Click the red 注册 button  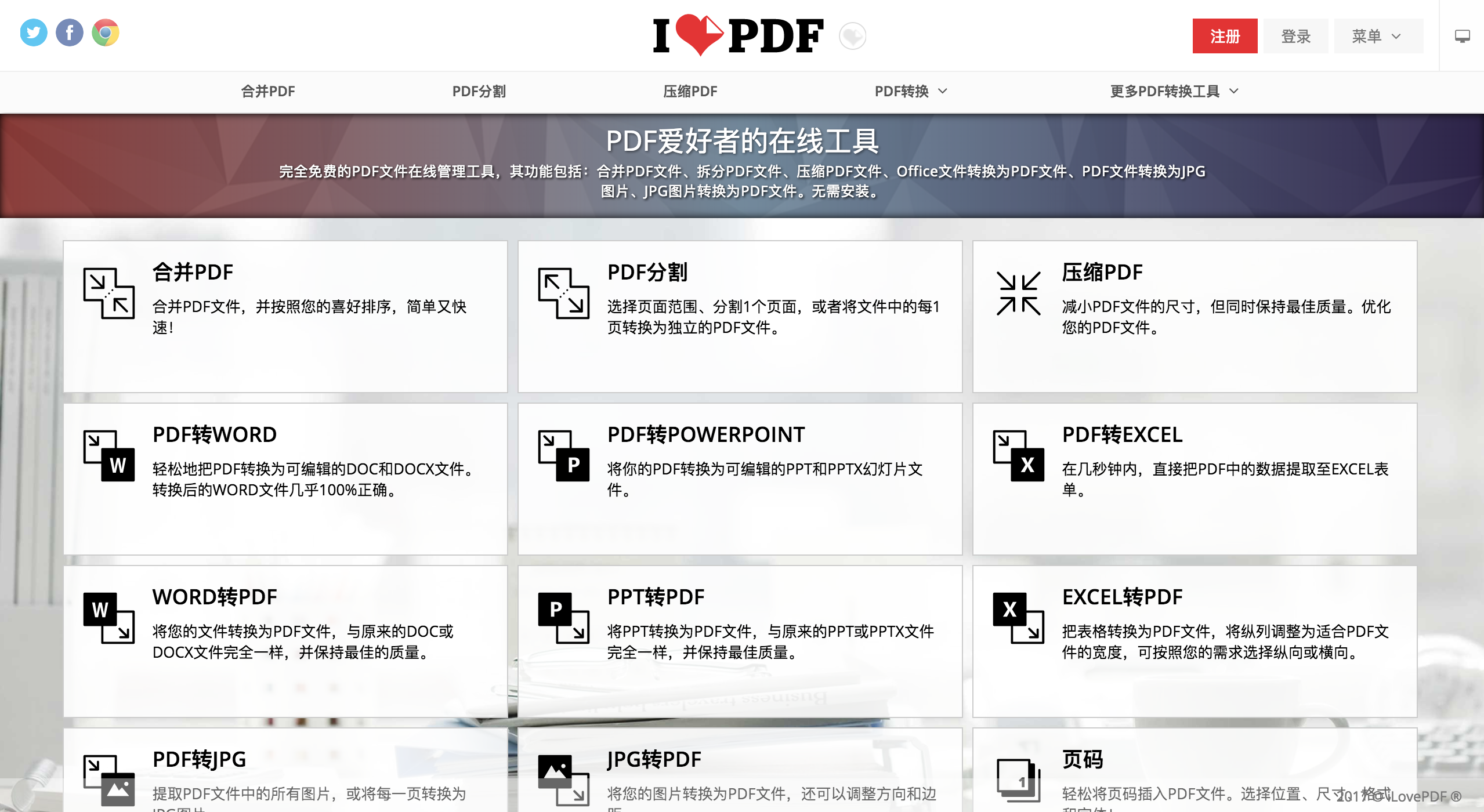click(1225, 36)
